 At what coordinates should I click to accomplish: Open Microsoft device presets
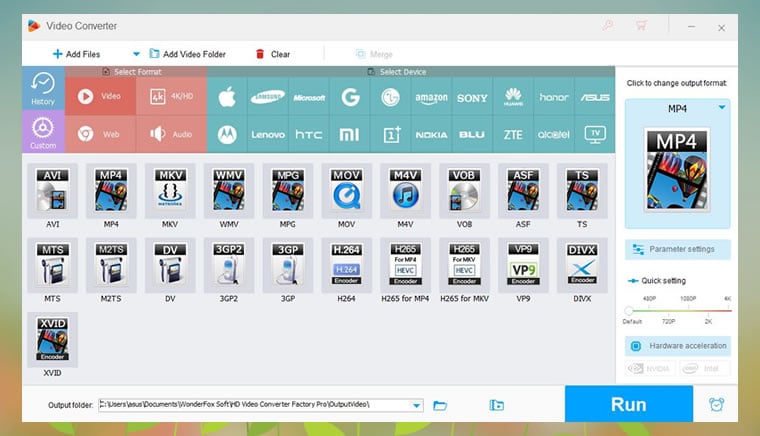(x=309, y=97)
